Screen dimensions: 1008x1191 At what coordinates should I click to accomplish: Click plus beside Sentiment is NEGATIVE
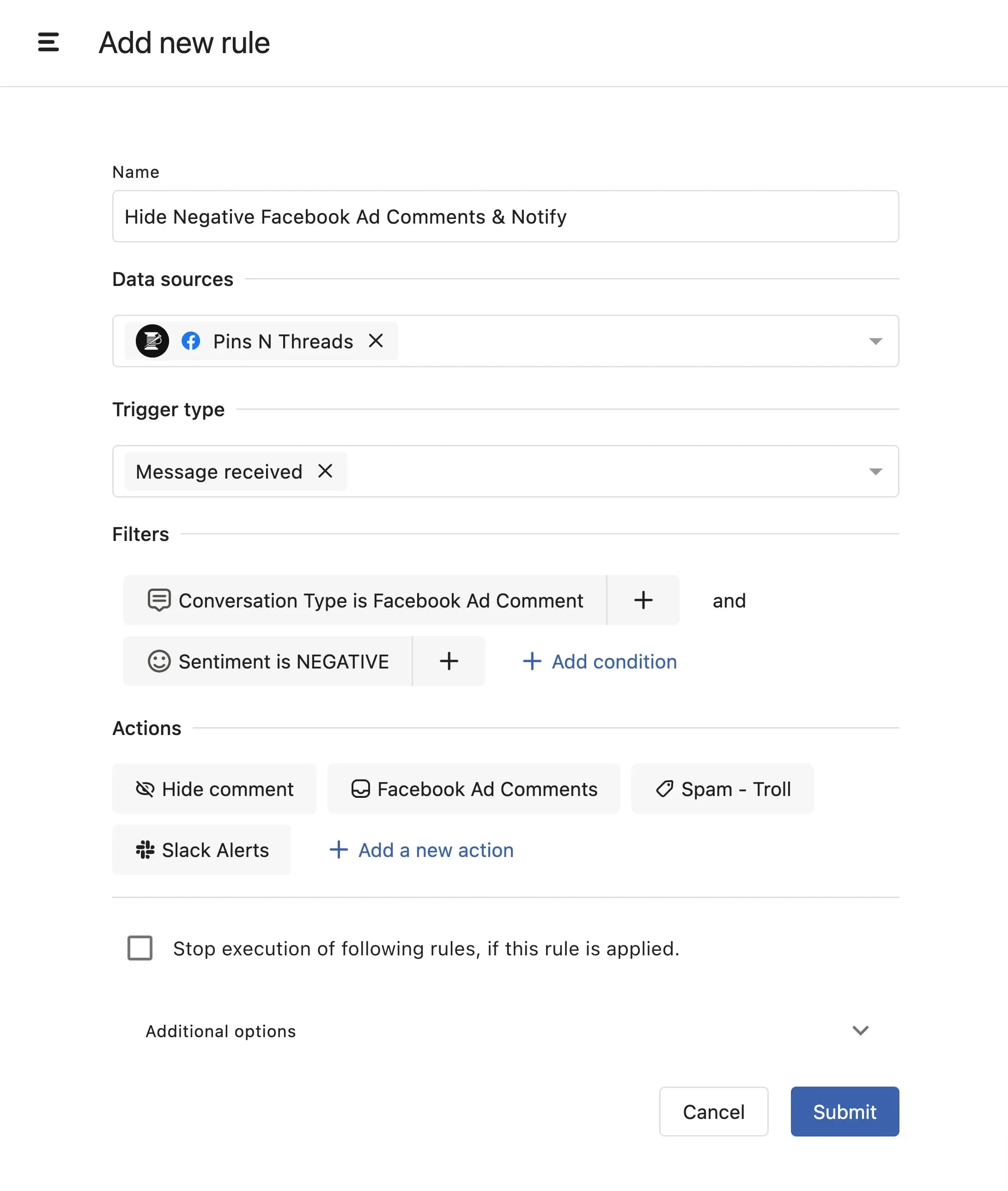449,661
